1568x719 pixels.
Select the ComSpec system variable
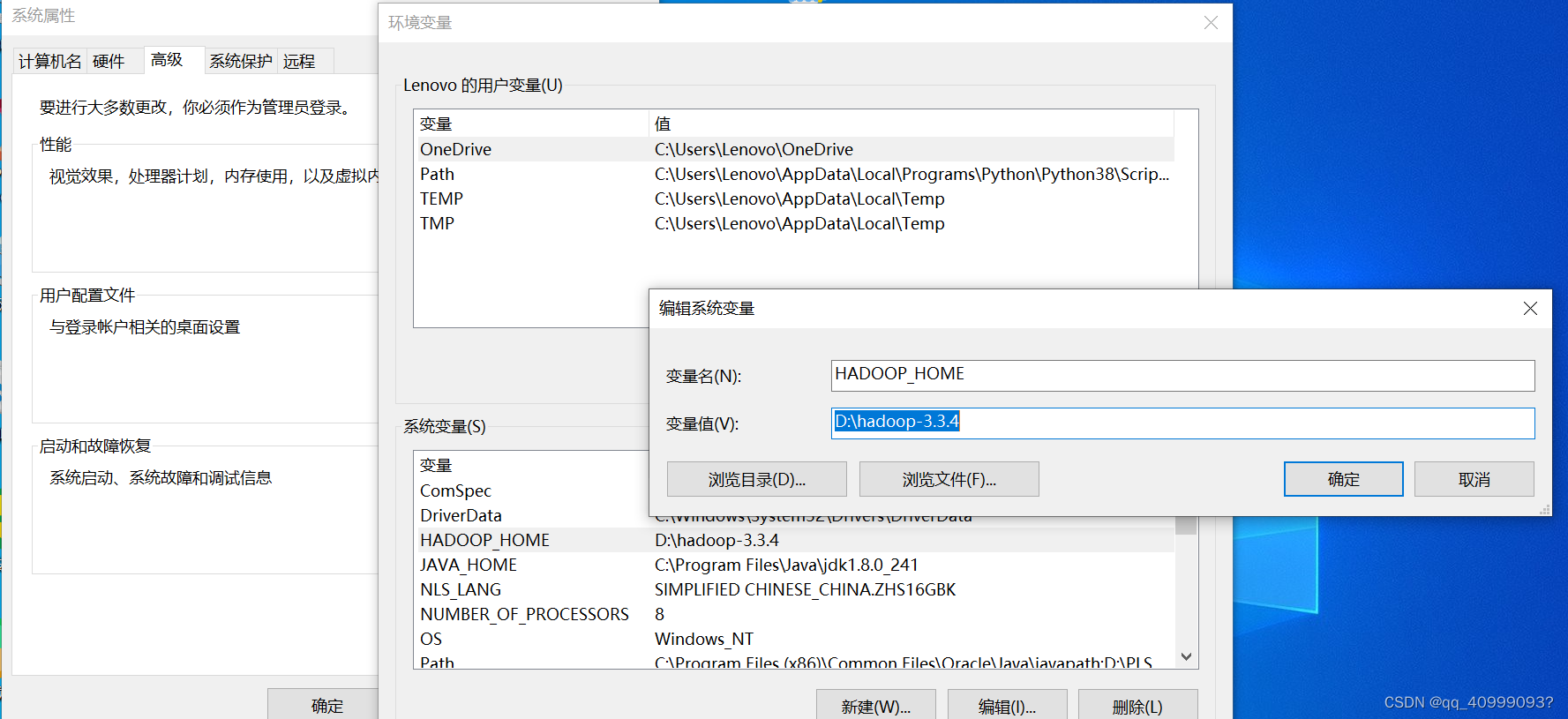tap(531, 491)
